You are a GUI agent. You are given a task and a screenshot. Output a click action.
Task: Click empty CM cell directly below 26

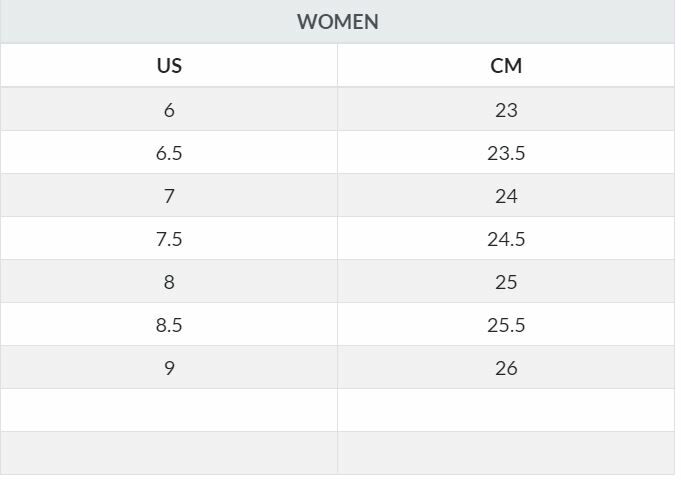tap(506, 410)
